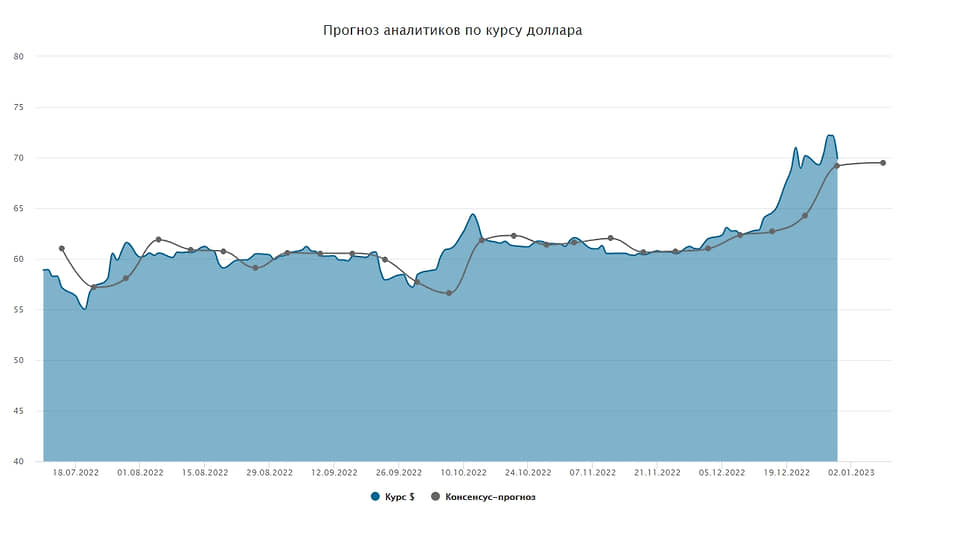Viewport: 968px width, 544px height.
Task: Click the x-axis label 05.12.2022
Action: coord(722,473)
